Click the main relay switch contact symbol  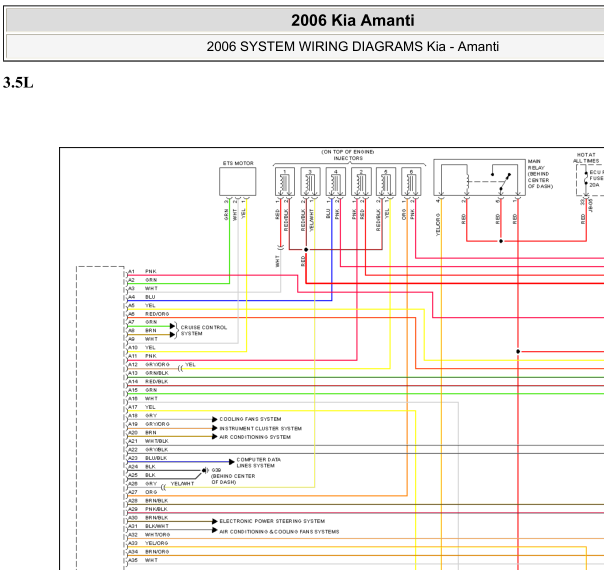click(505, 182)
